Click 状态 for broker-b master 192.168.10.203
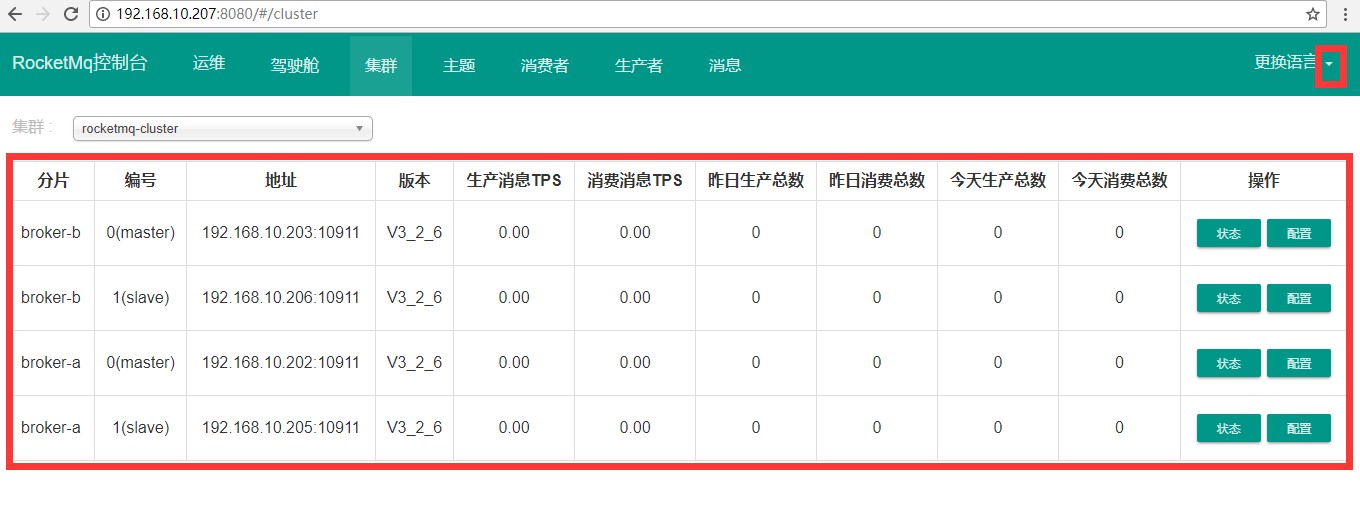 pyautogui.click(x=1229, y=233)
